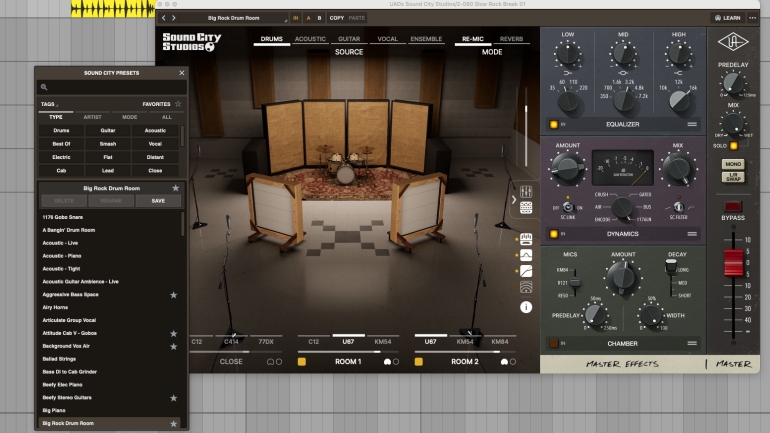
Task: Select cardioid pattern for Close mics
Action: coord(270,362)
